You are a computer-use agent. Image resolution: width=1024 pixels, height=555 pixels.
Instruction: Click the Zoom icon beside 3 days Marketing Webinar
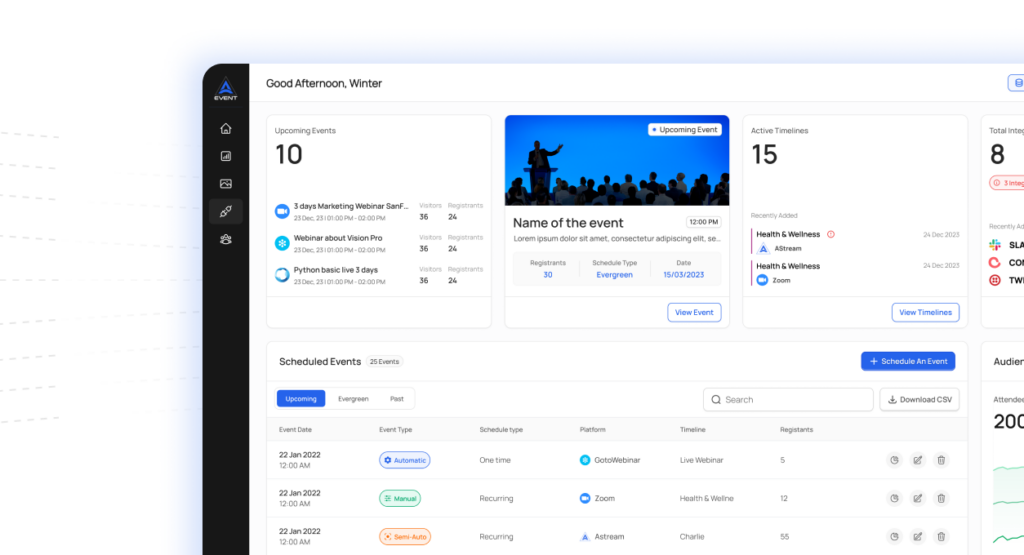(x=282, y=211)
